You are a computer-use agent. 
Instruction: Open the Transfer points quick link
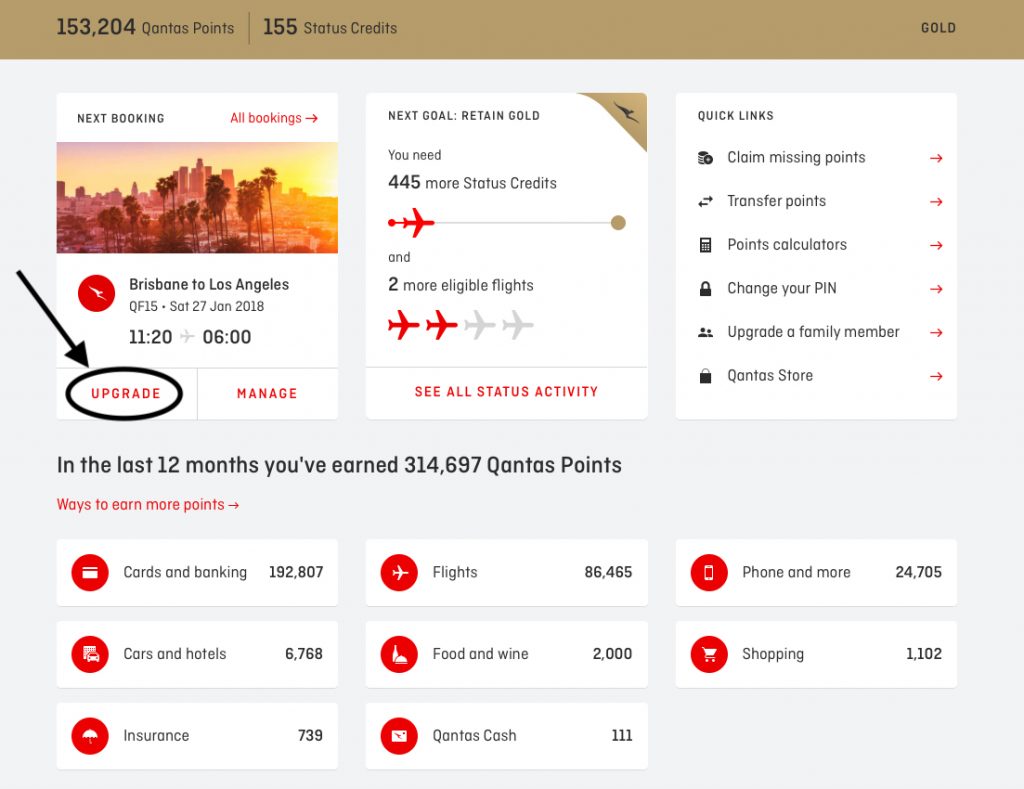(x=776, y=201)
